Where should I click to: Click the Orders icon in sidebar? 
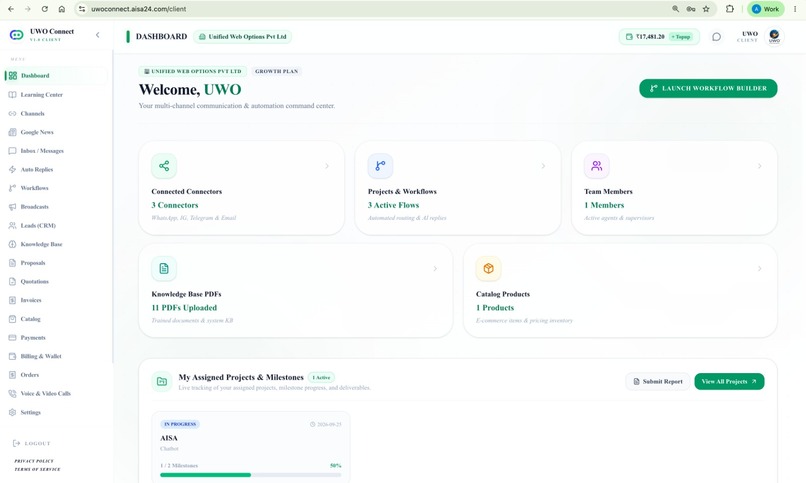click(12, 375)
